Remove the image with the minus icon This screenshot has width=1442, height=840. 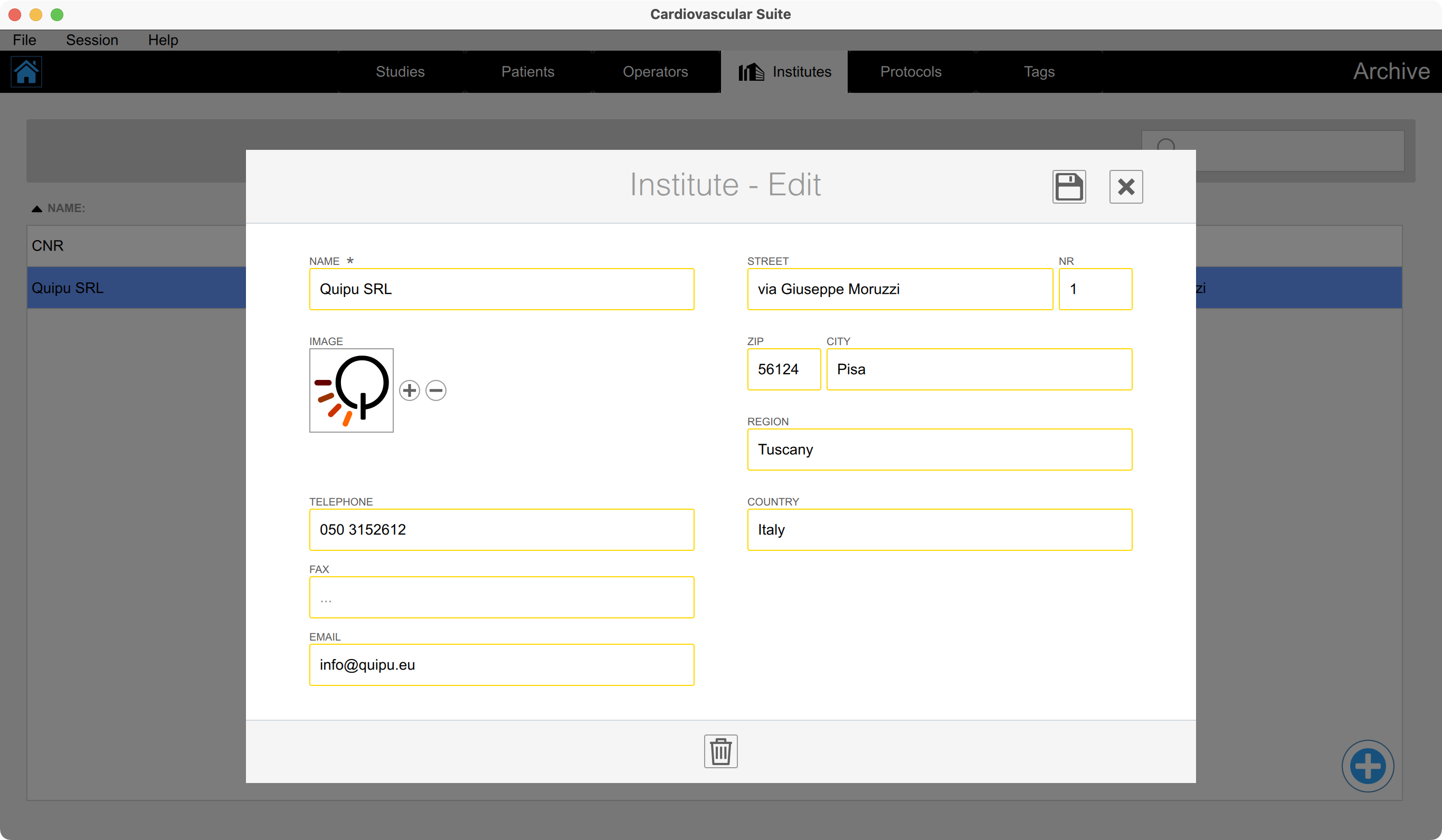coord(436,390)
